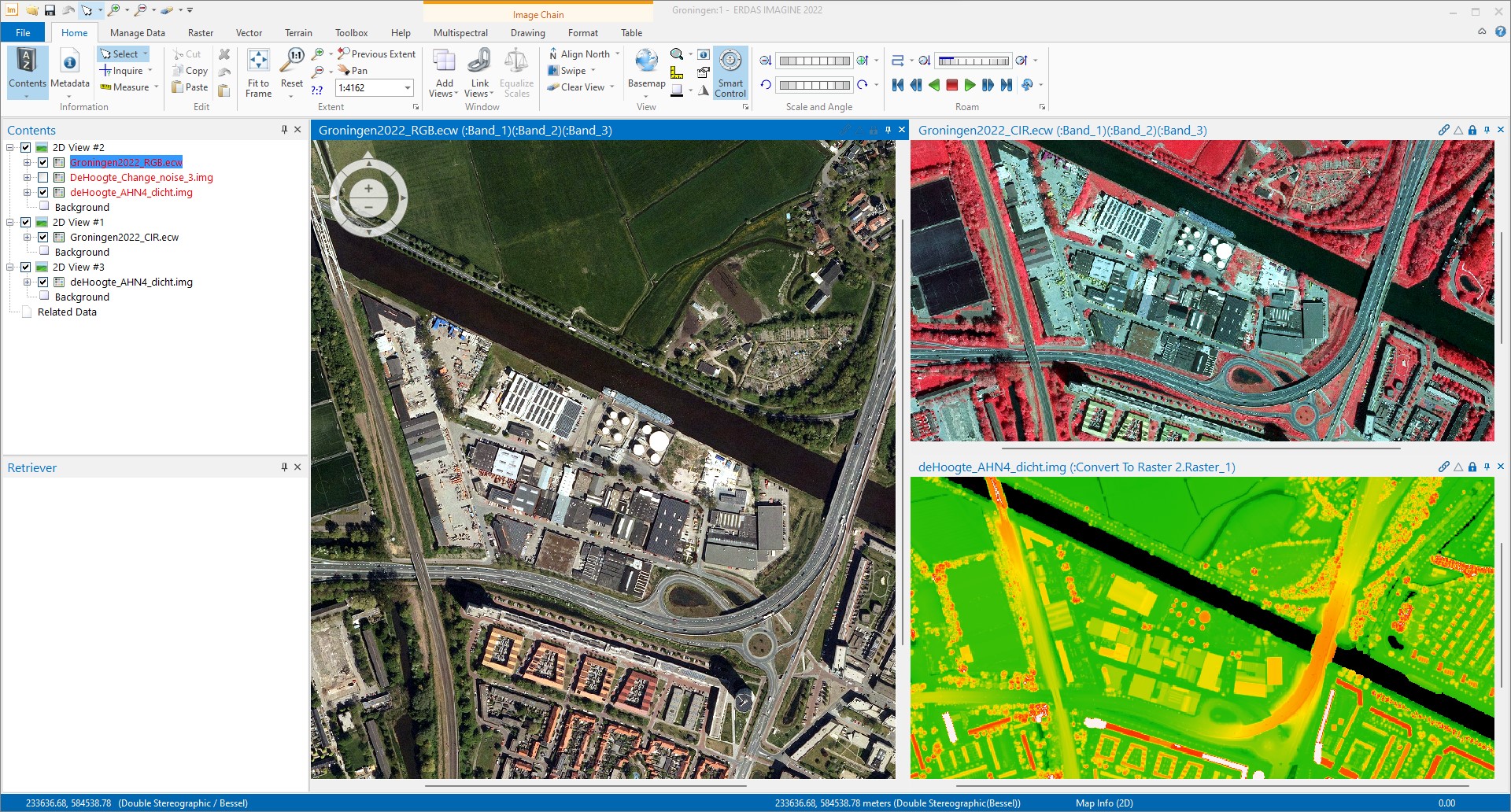The height and width of the screenshot is (812, 1511).
Task: Expand the Align North dropdown arrow
Action: pyautogui.click(x=618, y=54)
